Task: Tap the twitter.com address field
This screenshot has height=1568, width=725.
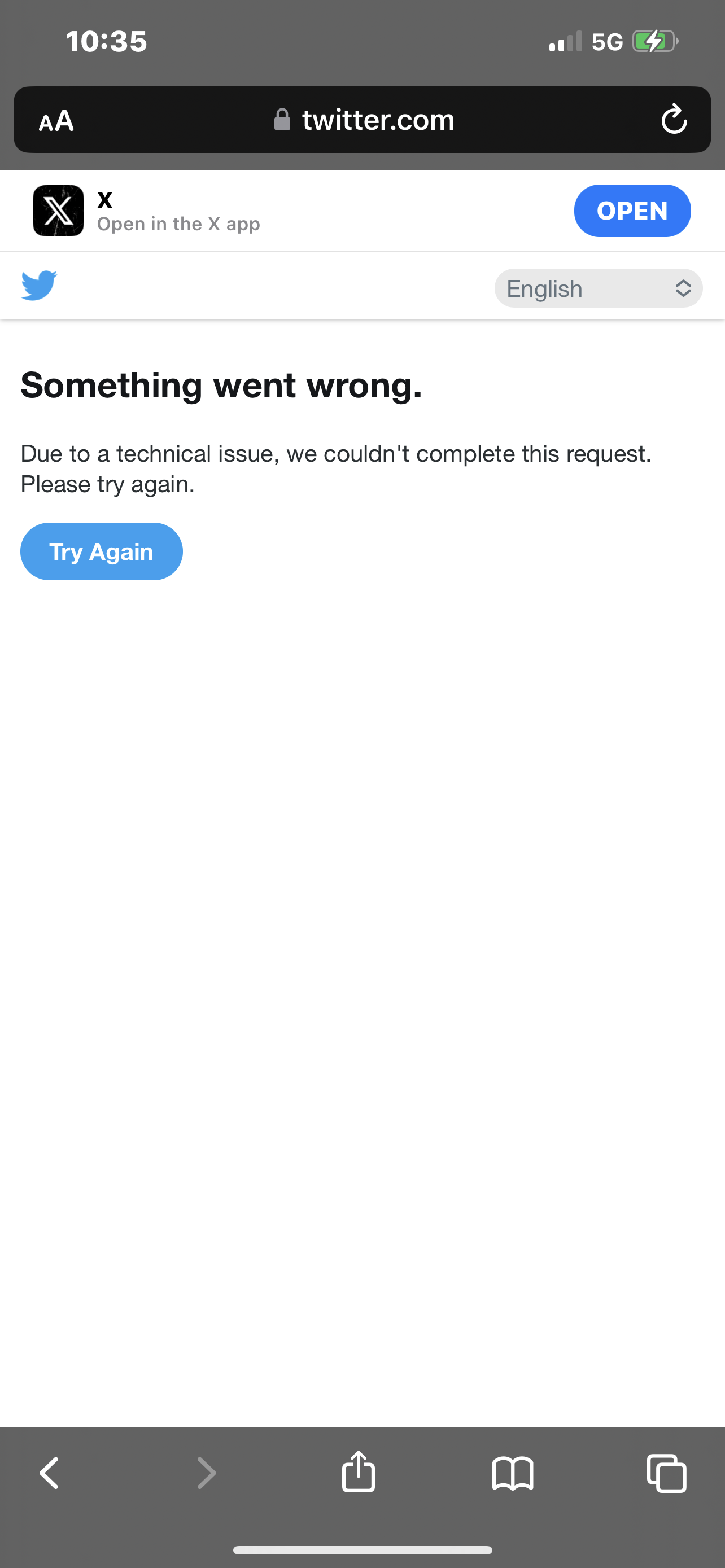Action: pyautogui.click(x=362, y=119)
